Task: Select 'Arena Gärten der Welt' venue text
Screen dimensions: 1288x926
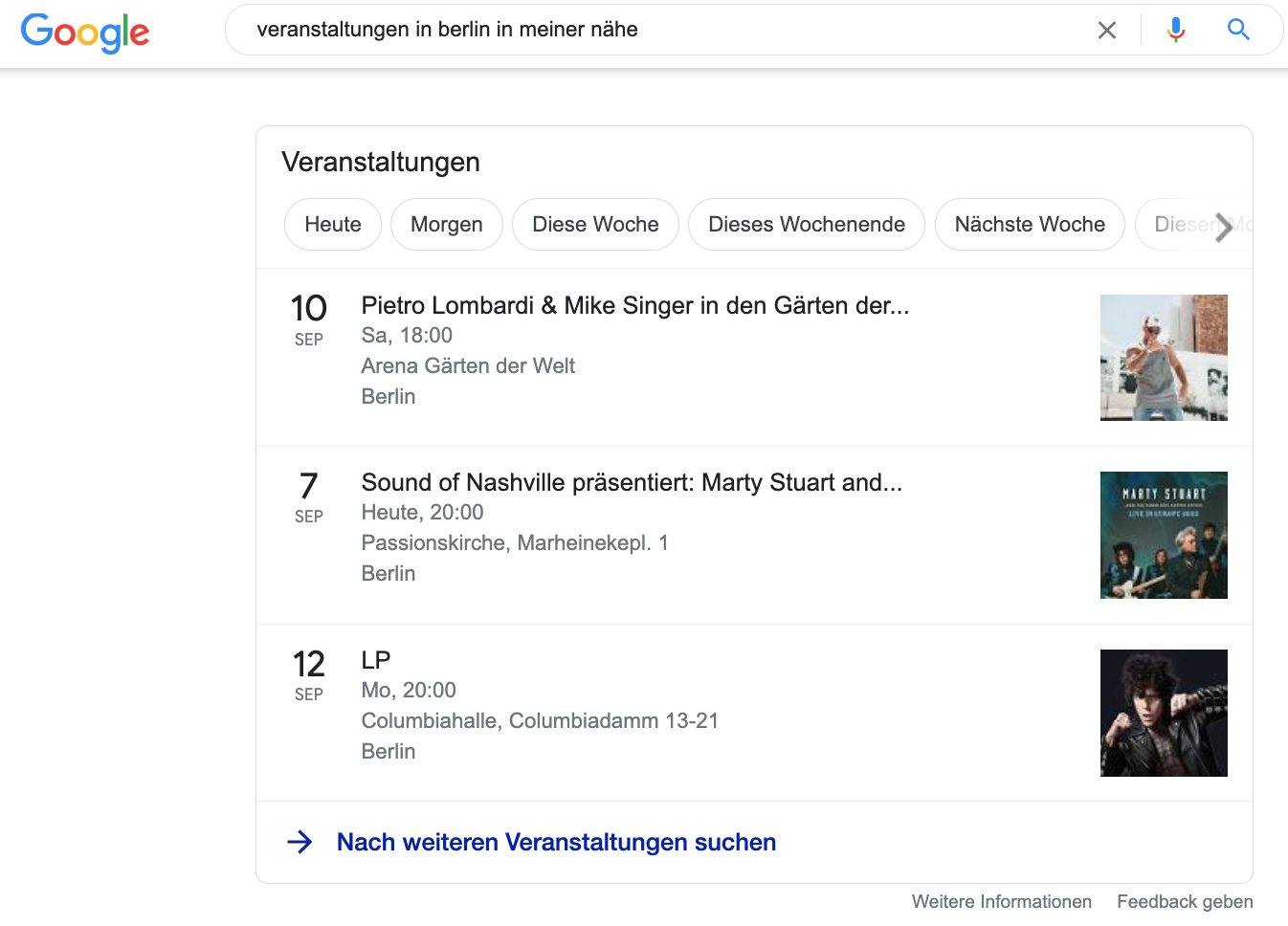Action: pos(468,366)
